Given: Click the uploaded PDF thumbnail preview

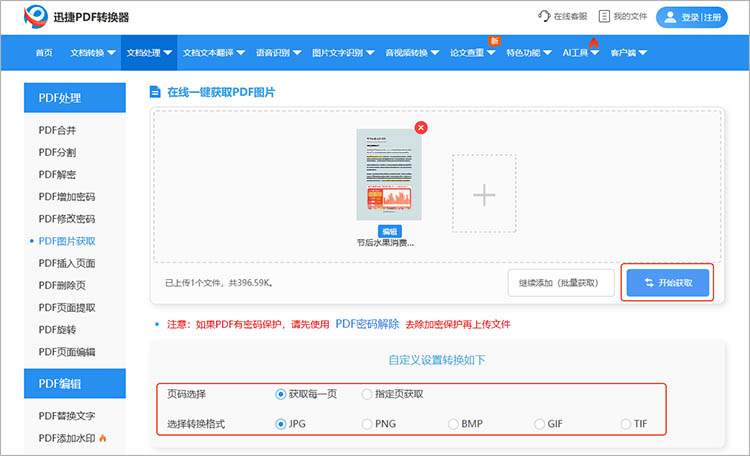Looking at the screenshot, I should 389,174.
